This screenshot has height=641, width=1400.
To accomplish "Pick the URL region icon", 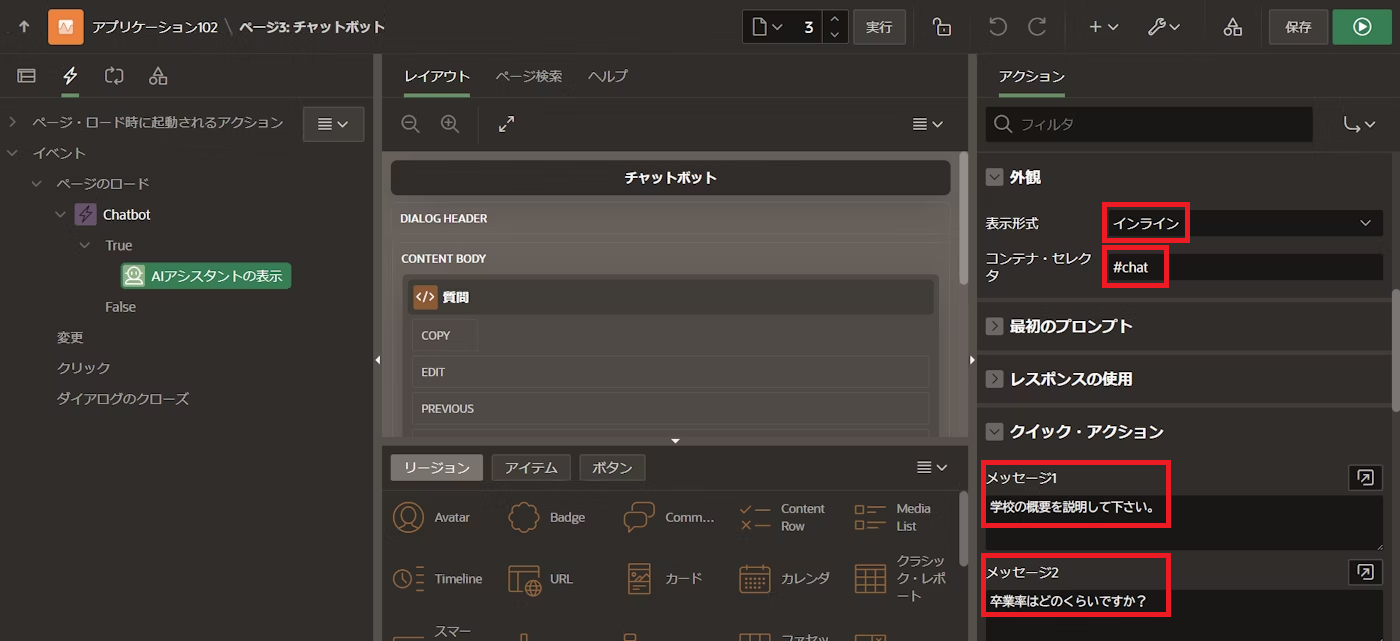I will (525, 579).
